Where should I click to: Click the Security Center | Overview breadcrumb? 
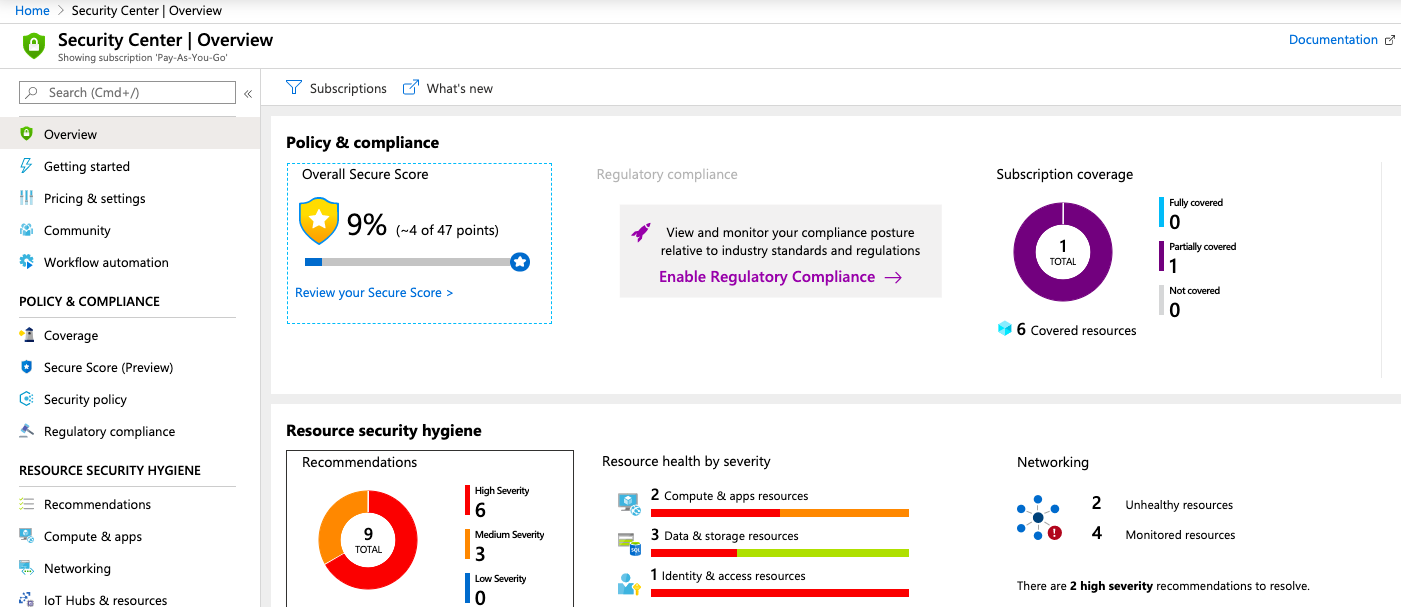147,10
